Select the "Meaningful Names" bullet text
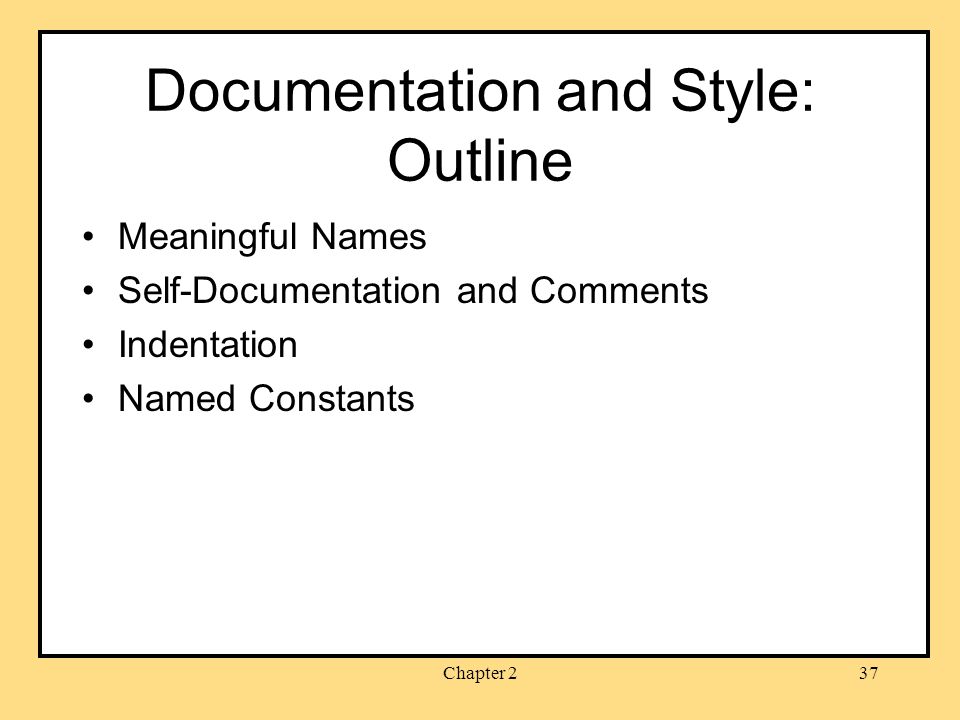This screenshot has width=960, height=720. [272, 237]
